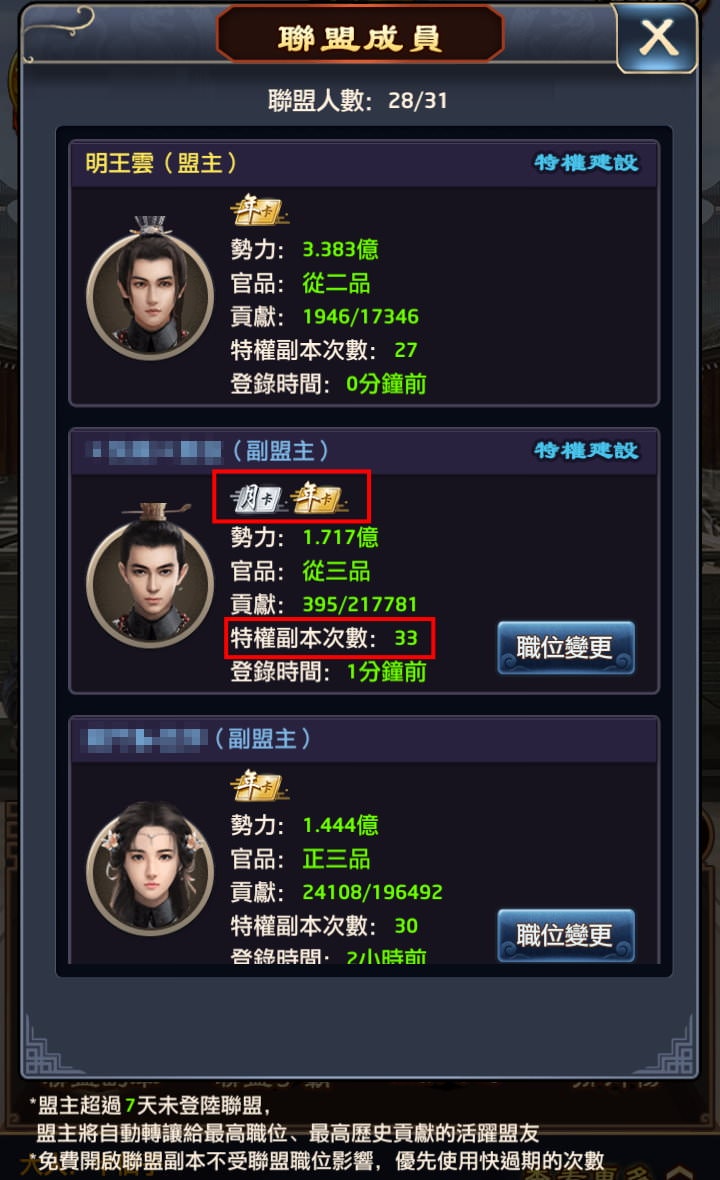Click the year card icon of 明王雲
The width and height of the screenshot is (720, 1180).
(x=259, y=211)
